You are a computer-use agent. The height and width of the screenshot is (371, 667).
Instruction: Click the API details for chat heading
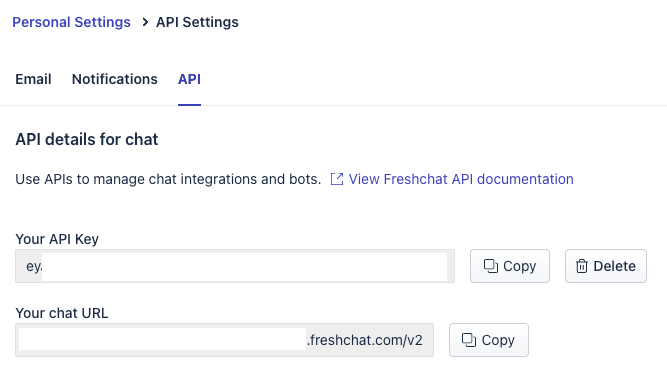tap(87, 140)
